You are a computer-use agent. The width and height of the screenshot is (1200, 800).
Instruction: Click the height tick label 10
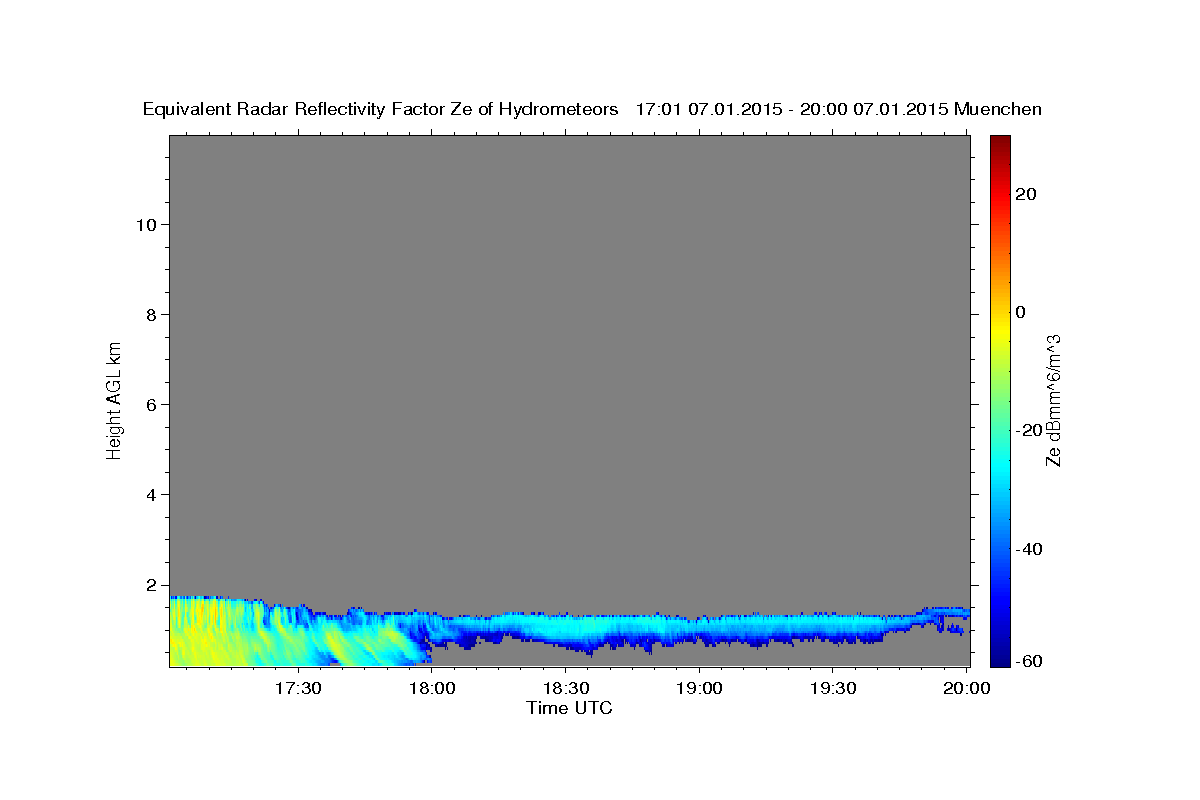[x=146, y=225]
